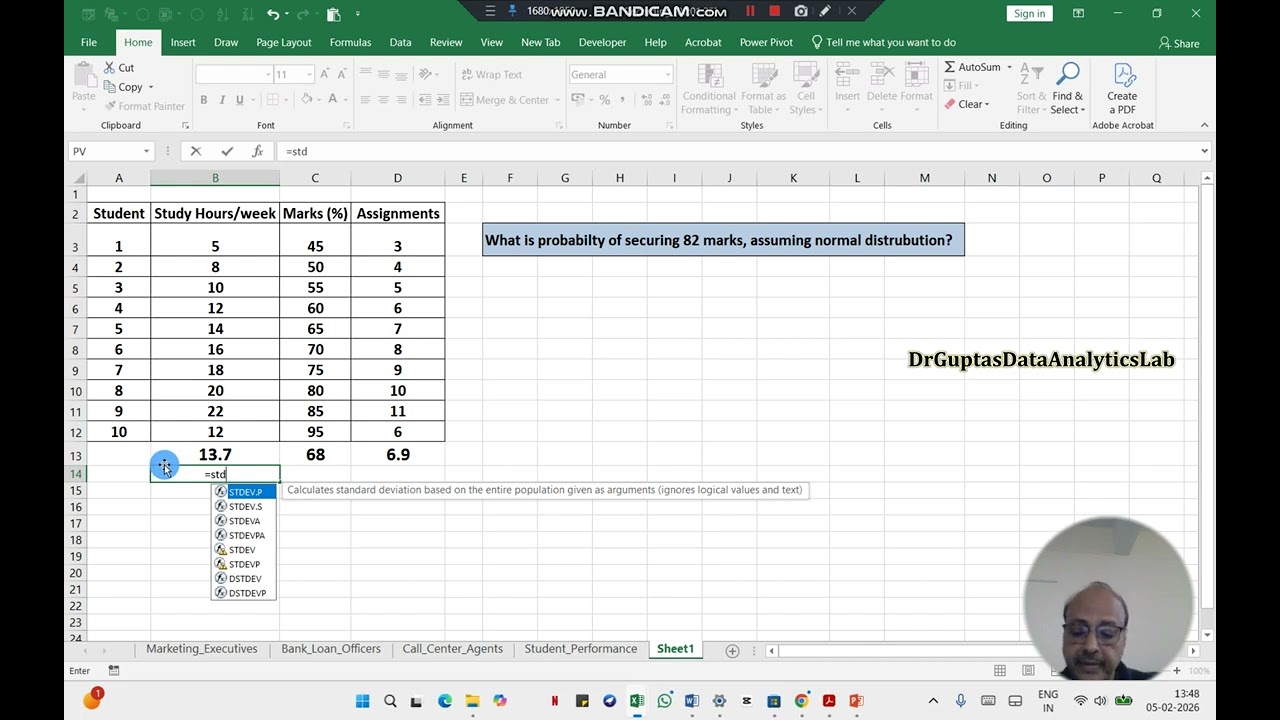Click the Conditional Formatting icon
The height and width of the screenshot is (720, 1280).
[x=710, y=76]
